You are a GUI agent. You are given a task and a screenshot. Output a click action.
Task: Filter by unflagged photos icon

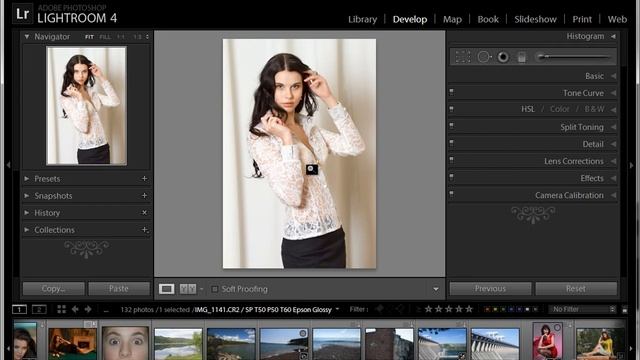point(399,309)
